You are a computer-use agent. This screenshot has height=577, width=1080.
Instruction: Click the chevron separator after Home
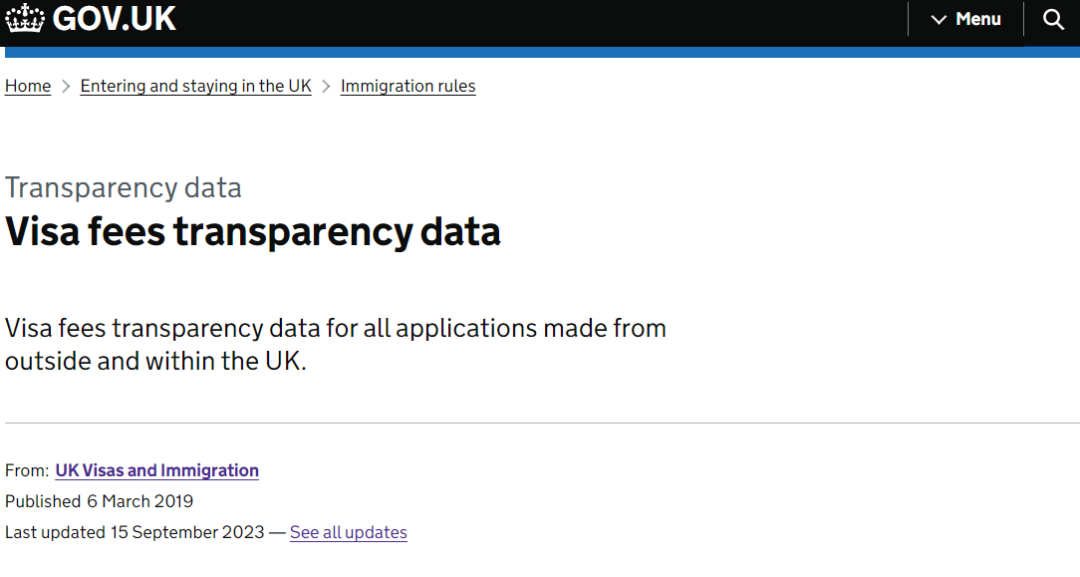pyautogui.click(x=66, y=86)
